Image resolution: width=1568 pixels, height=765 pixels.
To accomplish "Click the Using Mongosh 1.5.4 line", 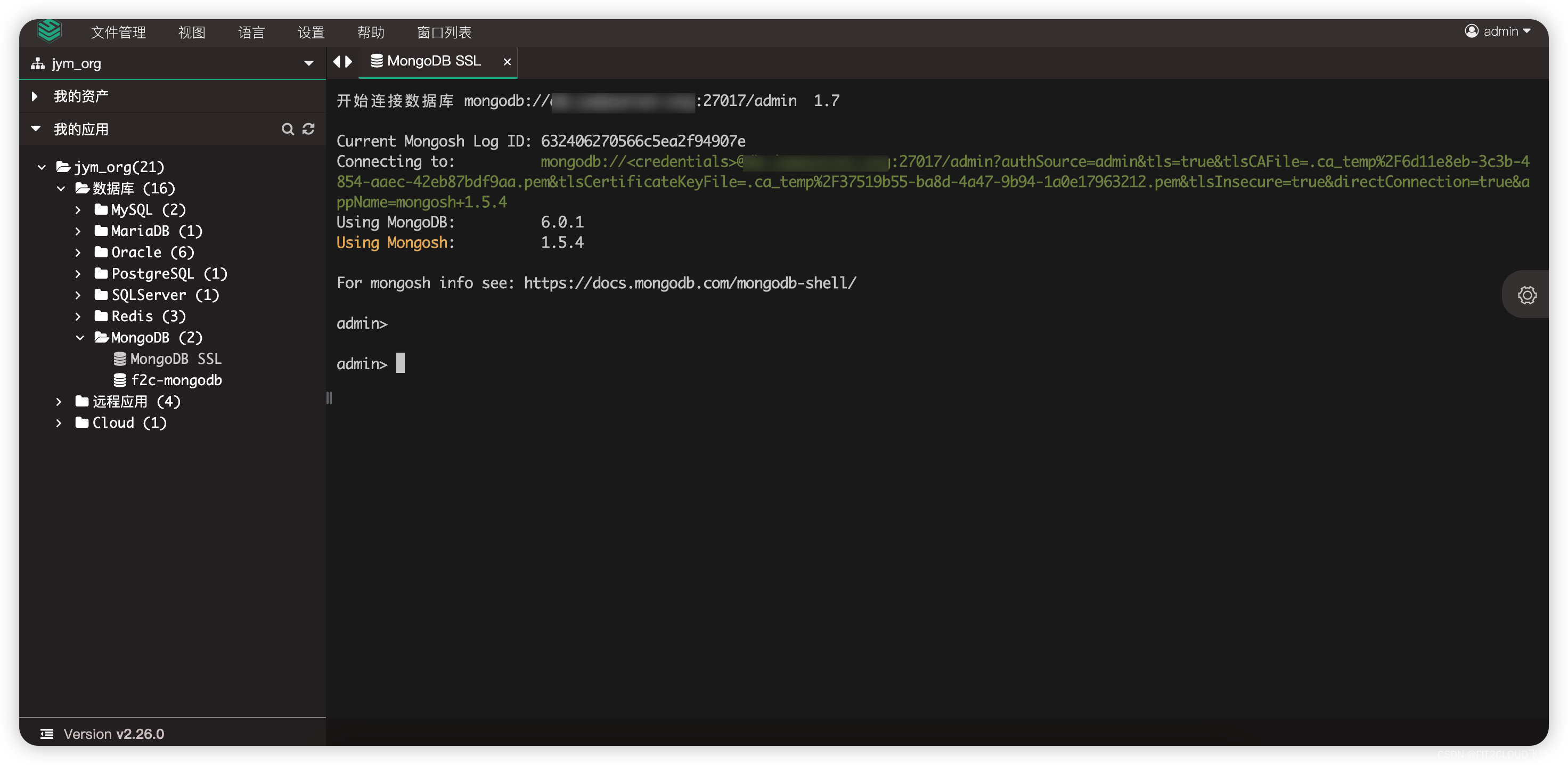I will [x=460, y=242].
